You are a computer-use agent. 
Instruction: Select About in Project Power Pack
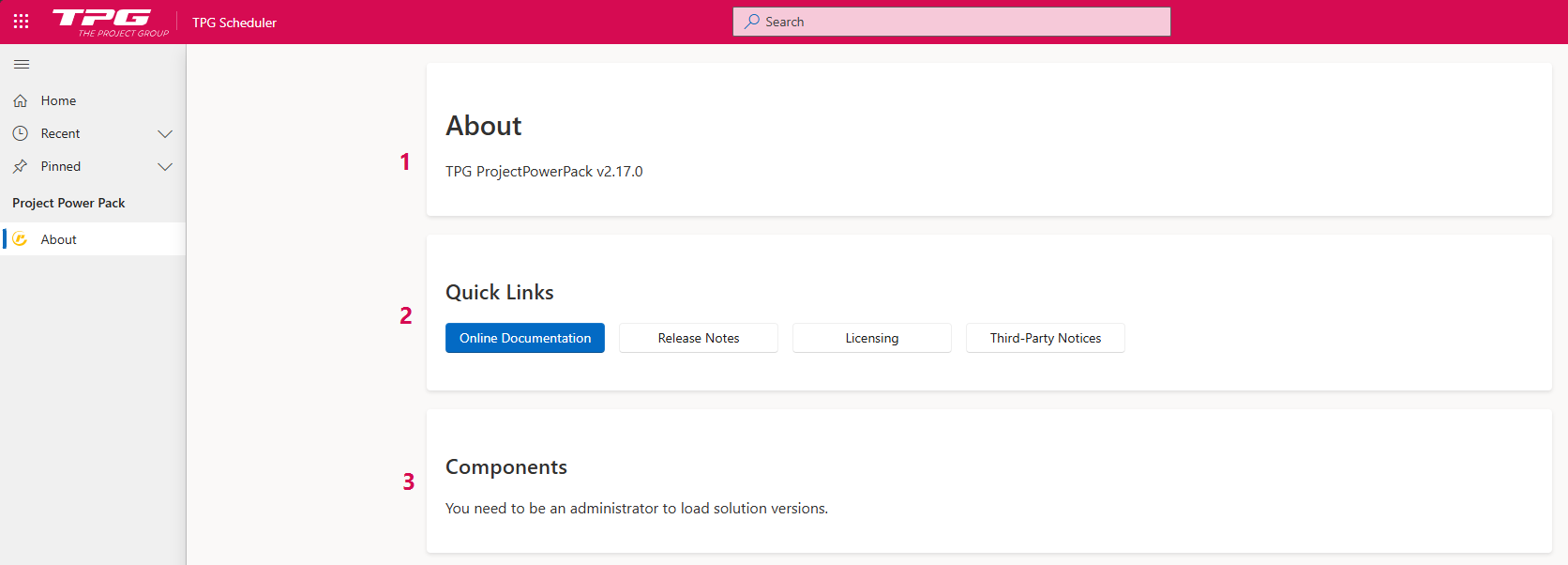click(93, 239)
